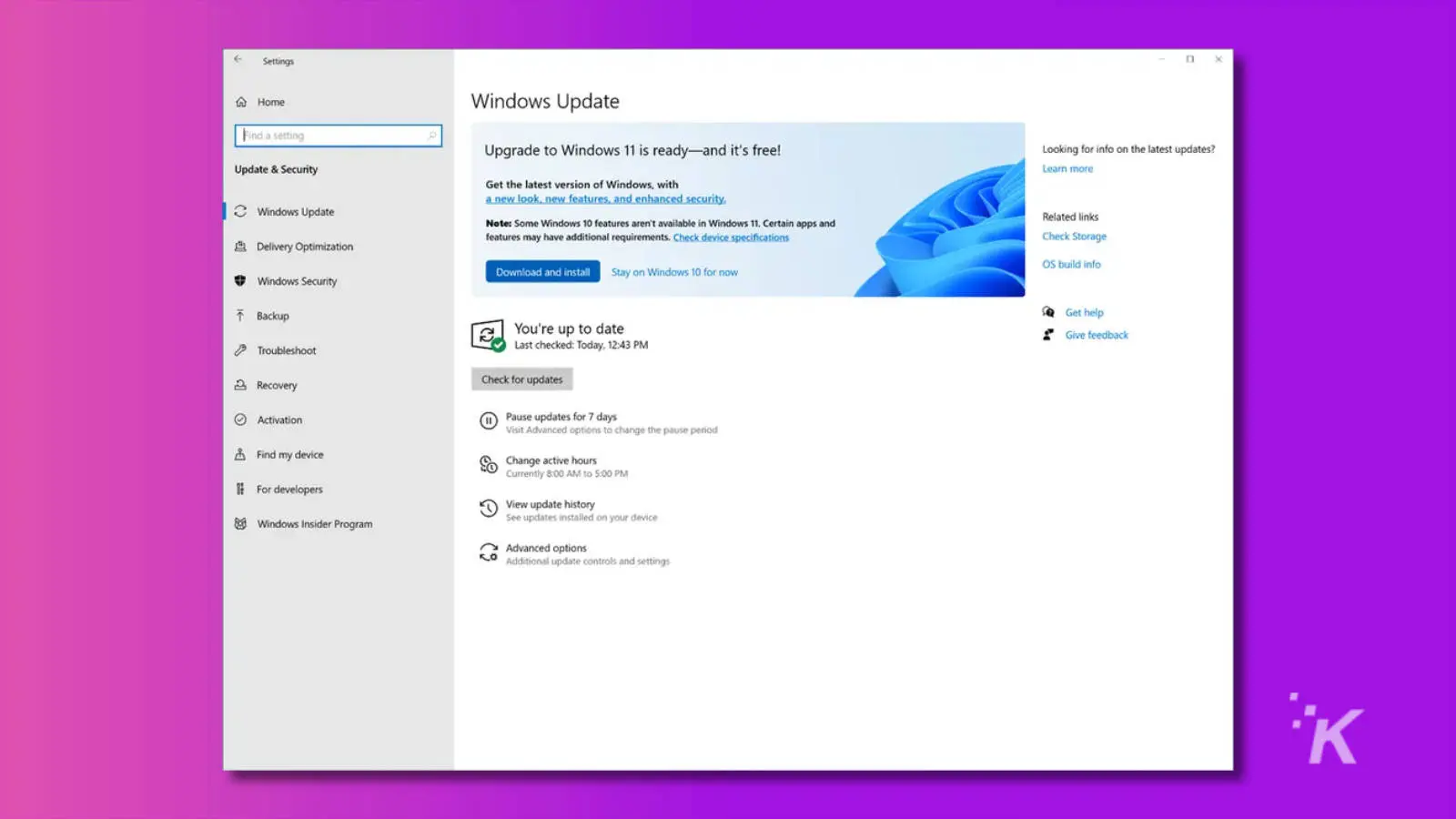Click the Related links label
The image size is (1456, 819).
click(x=1070, y=217)
